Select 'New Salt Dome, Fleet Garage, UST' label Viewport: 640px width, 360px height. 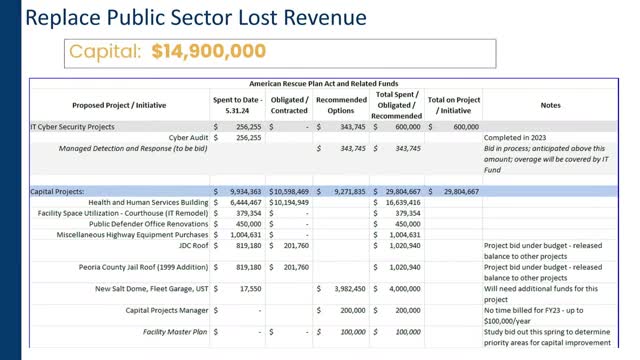point(151,289)
